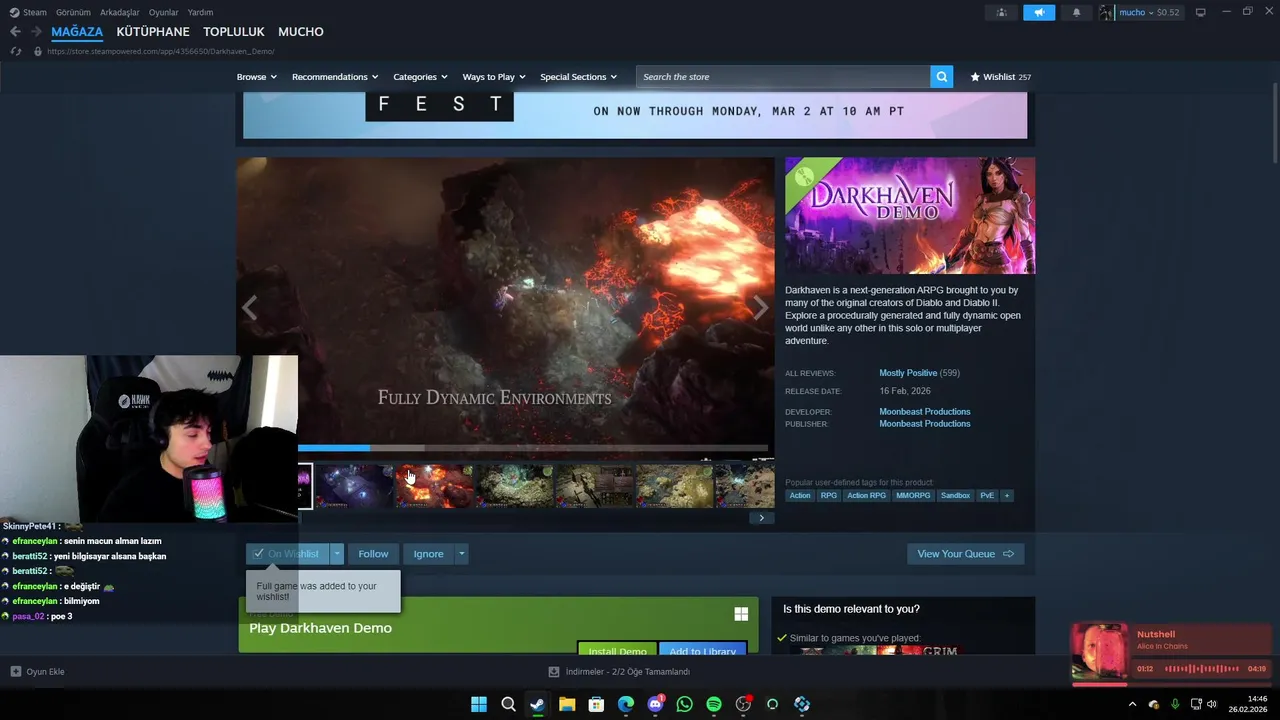
Task: Seek the Nutshell song progress waveform
Action: 1202,669
